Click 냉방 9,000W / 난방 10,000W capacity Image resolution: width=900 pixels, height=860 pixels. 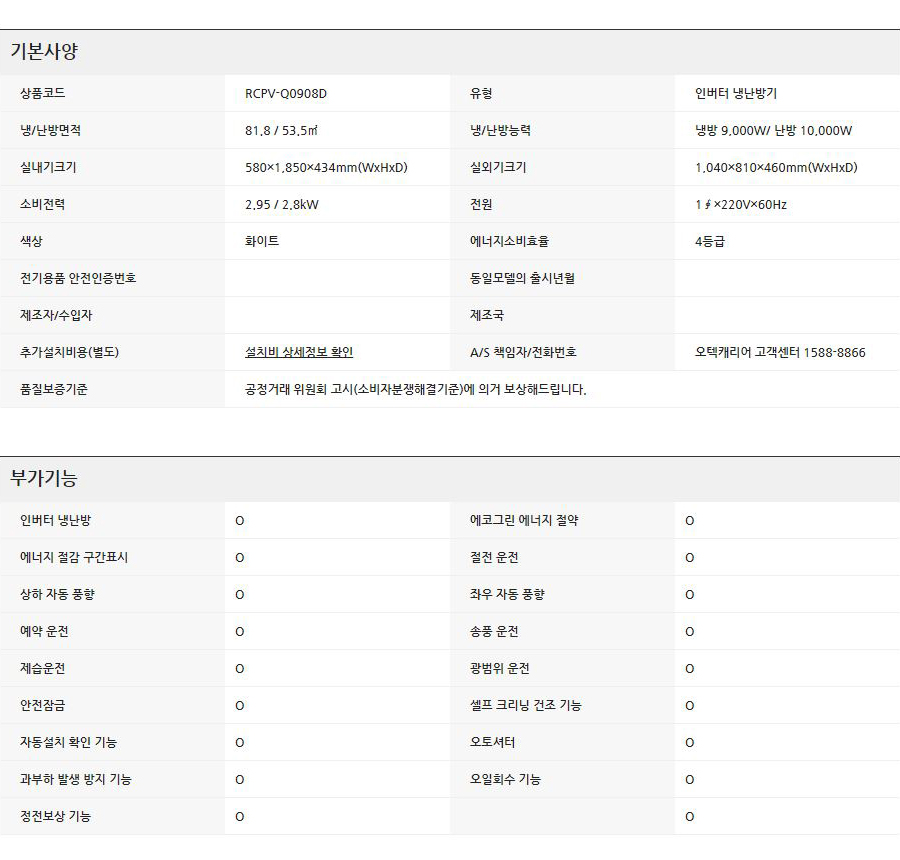click(773, 131)
